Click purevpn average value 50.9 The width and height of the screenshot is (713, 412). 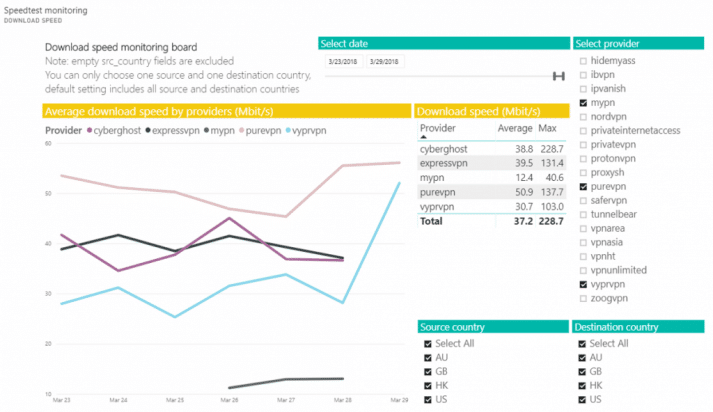[524, 192]
